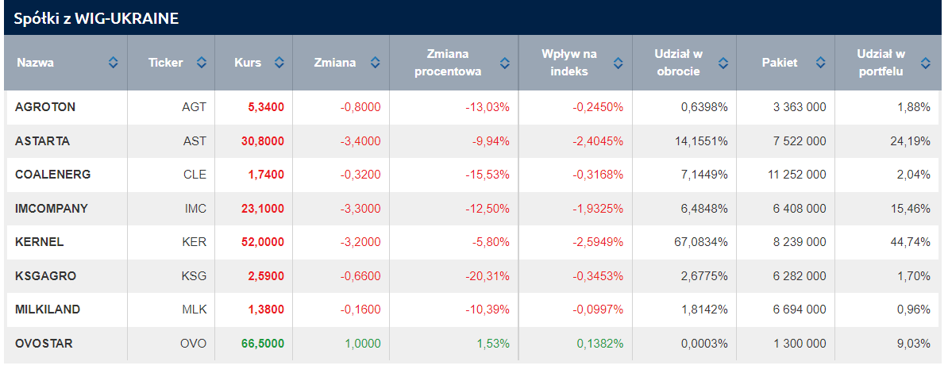Open the ASTARTA company link
Viewport: 948px width, 373px height.
(x=42, y=141)
